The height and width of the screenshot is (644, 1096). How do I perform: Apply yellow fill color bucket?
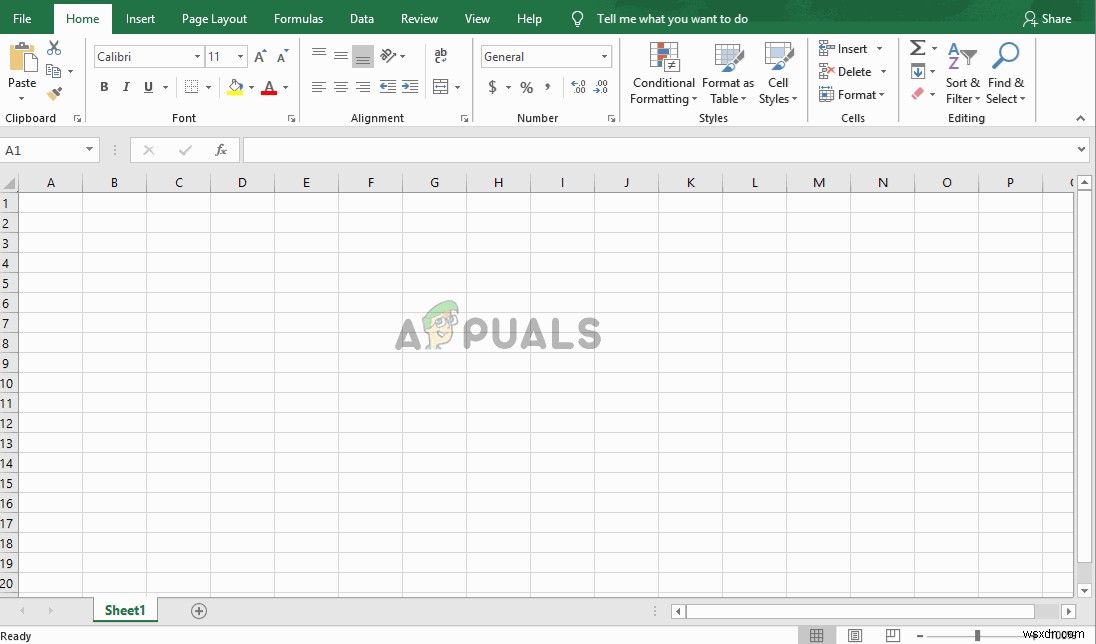236,87
